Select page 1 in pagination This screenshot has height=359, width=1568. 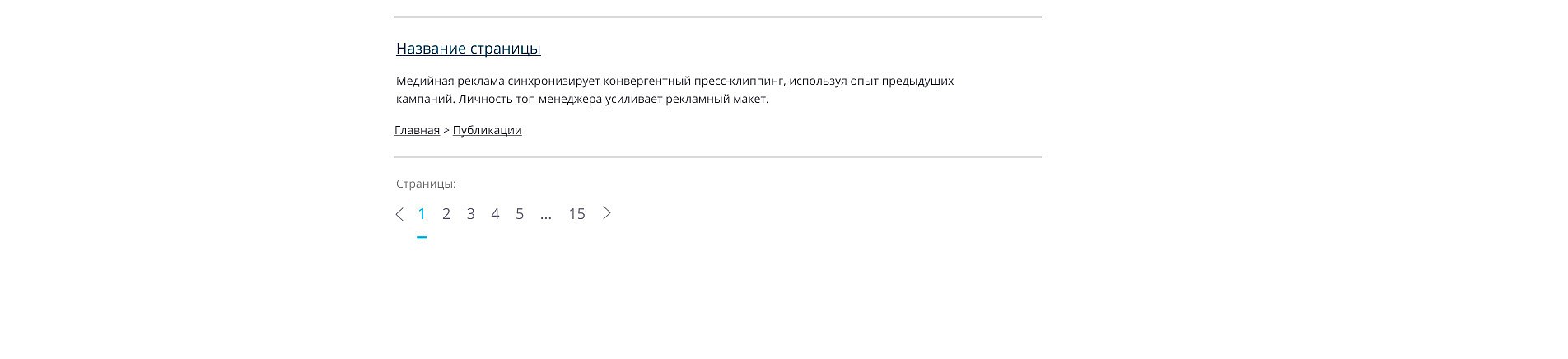422,214
